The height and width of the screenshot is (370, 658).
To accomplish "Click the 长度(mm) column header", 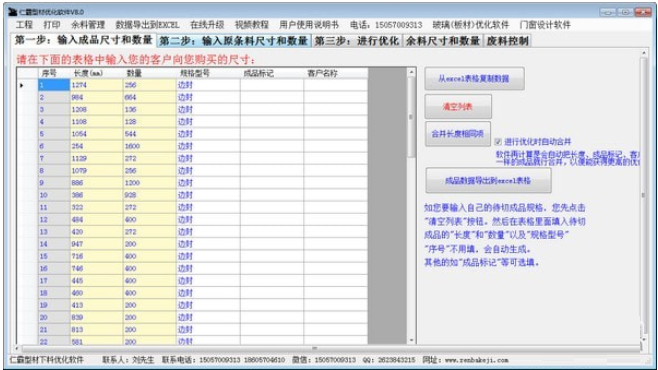I will coord(97,73).
